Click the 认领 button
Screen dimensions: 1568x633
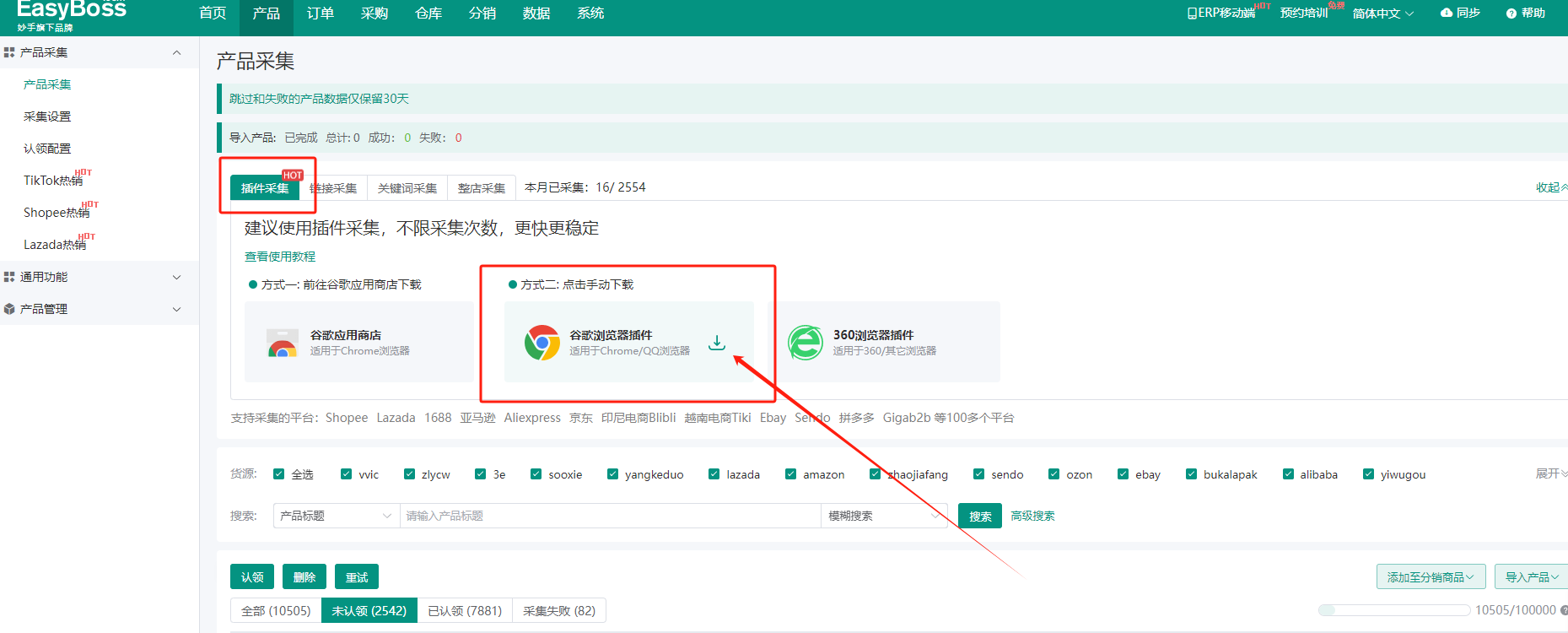pyautogui.click(x=252, y=576)
